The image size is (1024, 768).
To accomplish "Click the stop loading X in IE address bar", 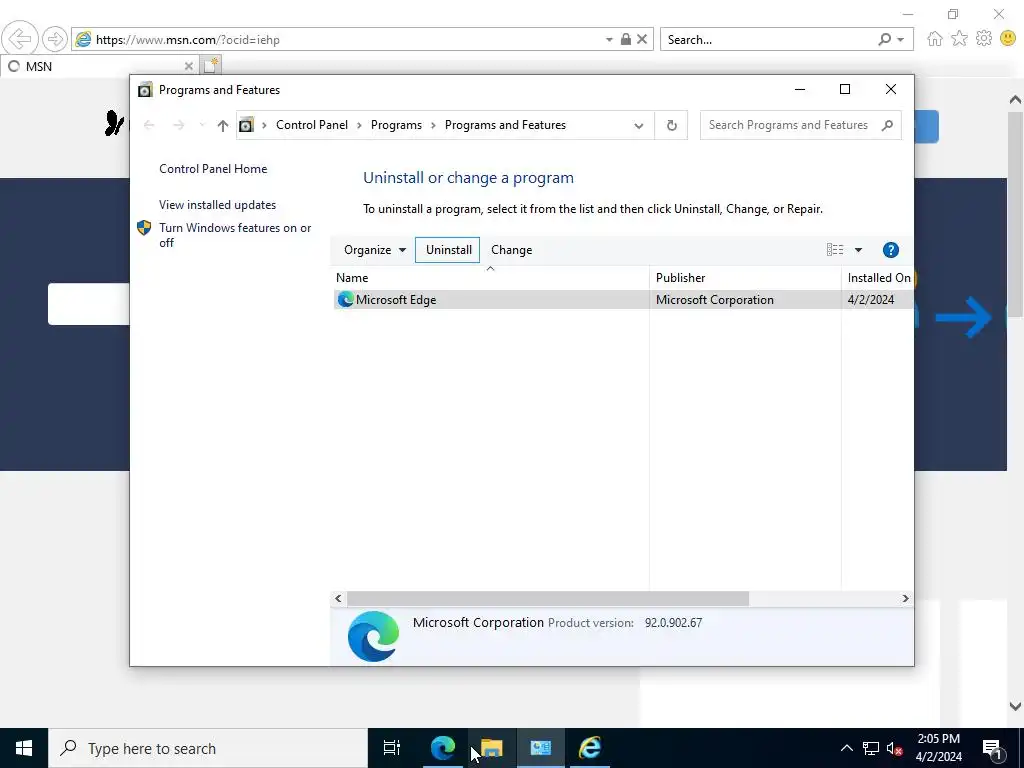I will 642,39.
